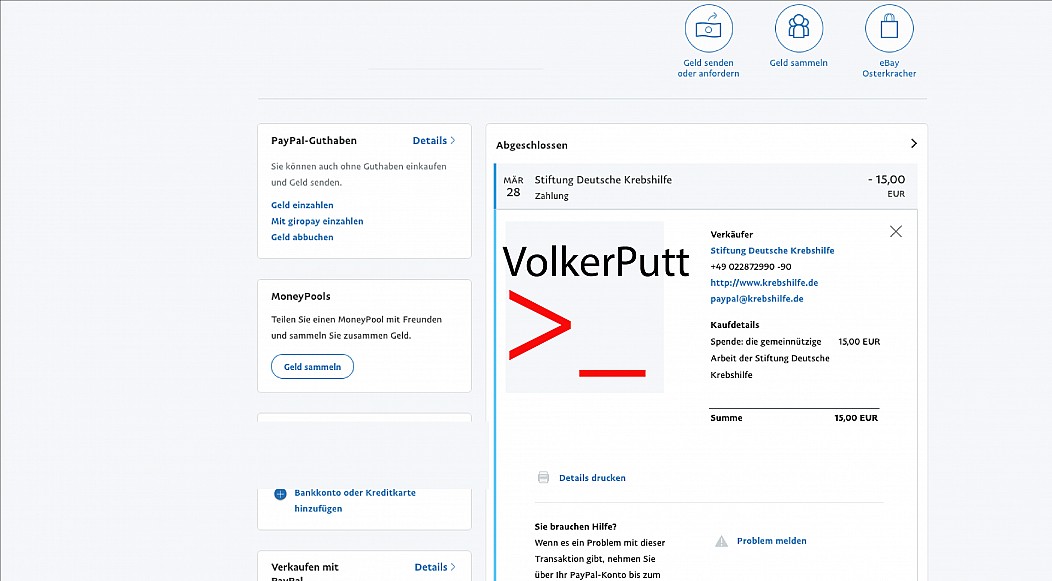Image resolution: width=1052 pixels, height=581 pixels.
Task: Click the Problem melden link
Action: 772,541
